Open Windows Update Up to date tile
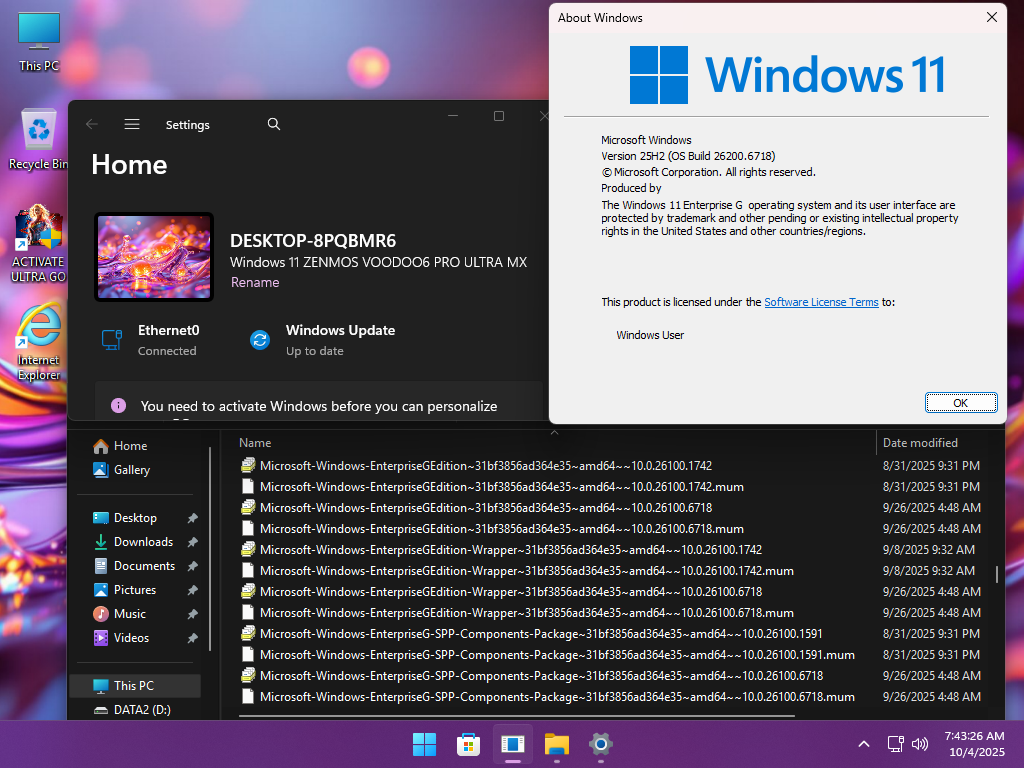The image size is (1024, 768). [322, 340]
